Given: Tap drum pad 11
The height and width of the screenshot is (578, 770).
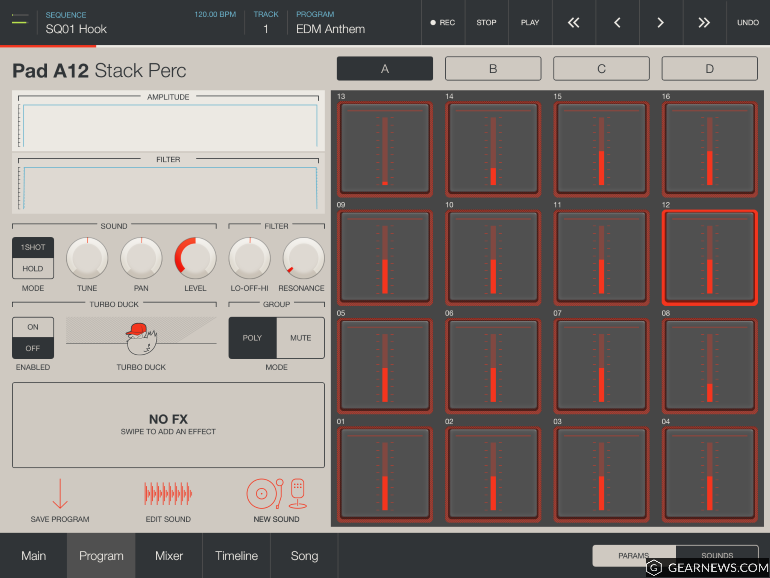Looking at the screenshot, I should (x=602, y=257).
